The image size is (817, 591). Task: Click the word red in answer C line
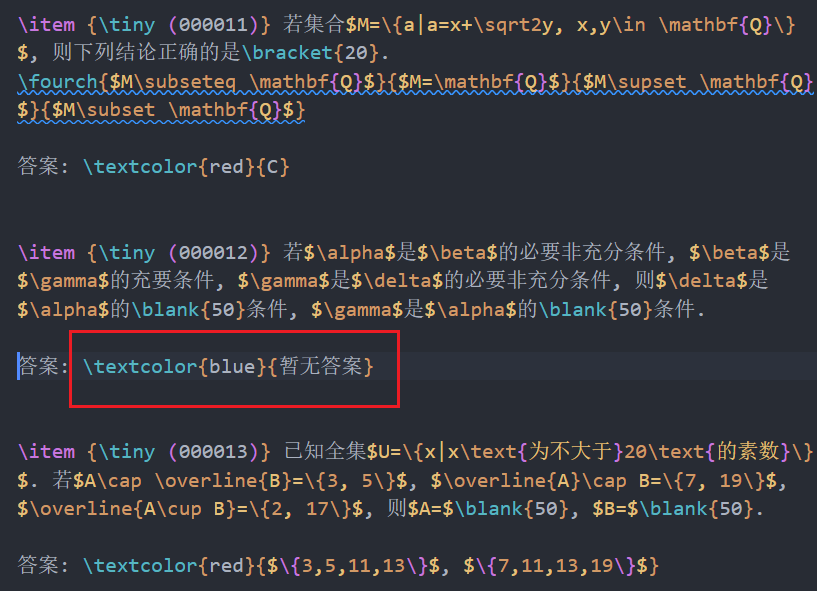coord(225,166)
